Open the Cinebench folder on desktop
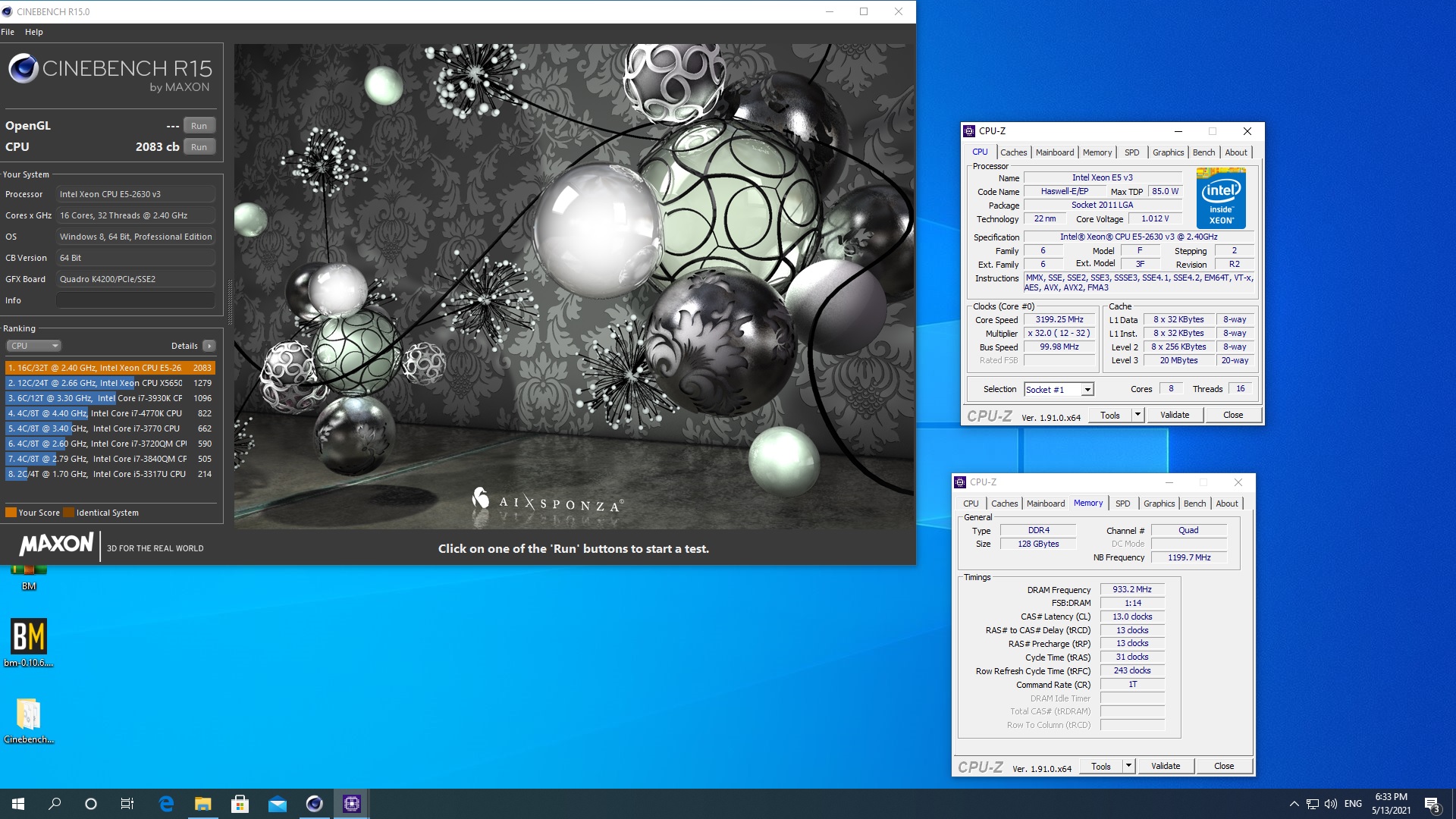The image size is (1456, 819). click(x=29, y=720)
